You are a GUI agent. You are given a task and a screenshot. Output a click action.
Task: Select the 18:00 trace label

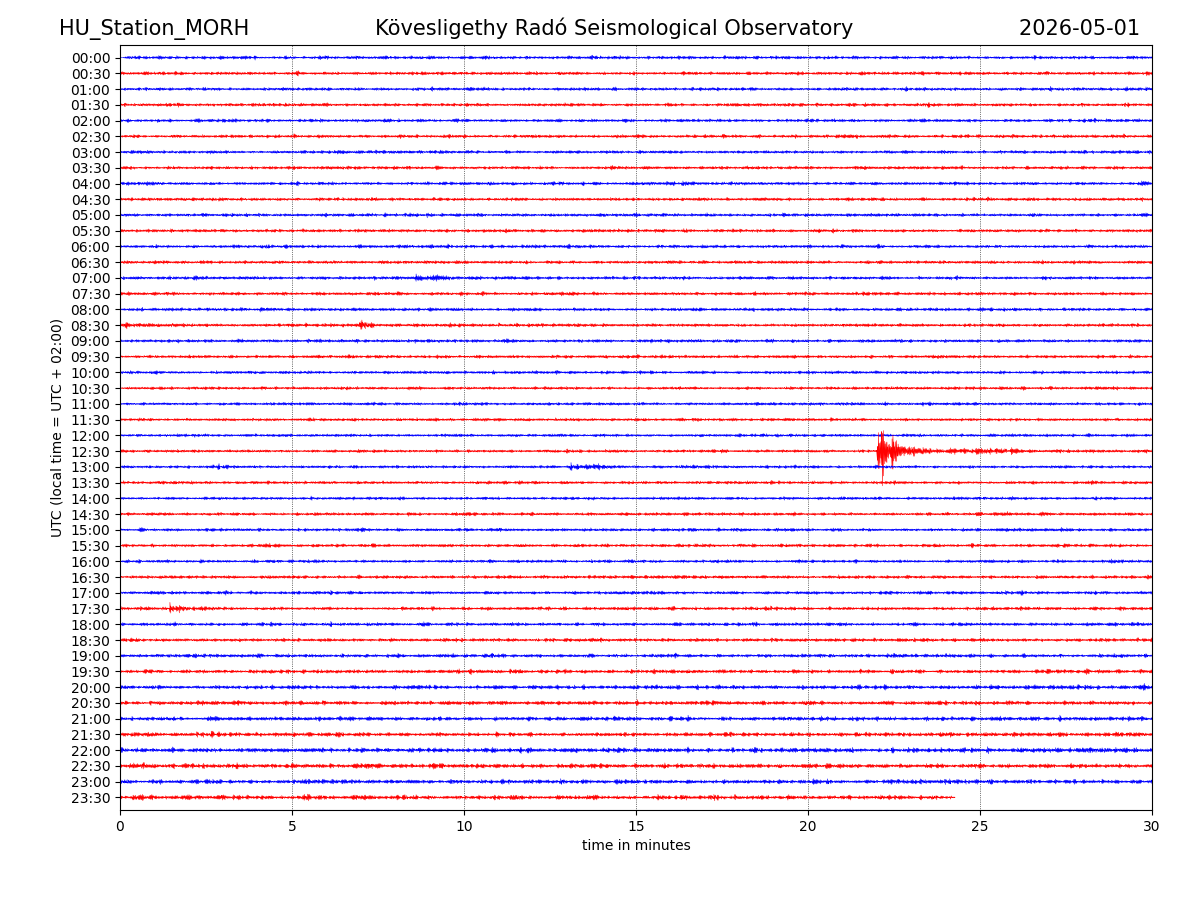91,625
